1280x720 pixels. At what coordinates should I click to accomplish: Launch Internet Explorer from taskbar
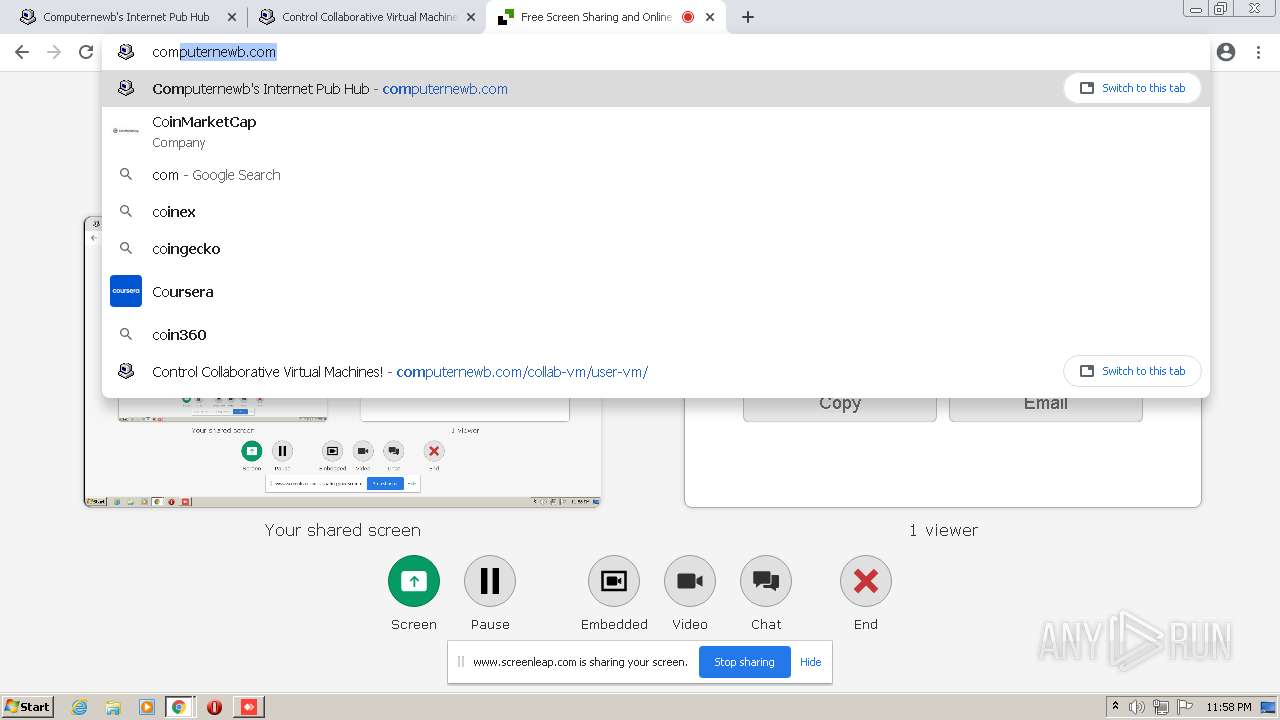pos(79,707)
